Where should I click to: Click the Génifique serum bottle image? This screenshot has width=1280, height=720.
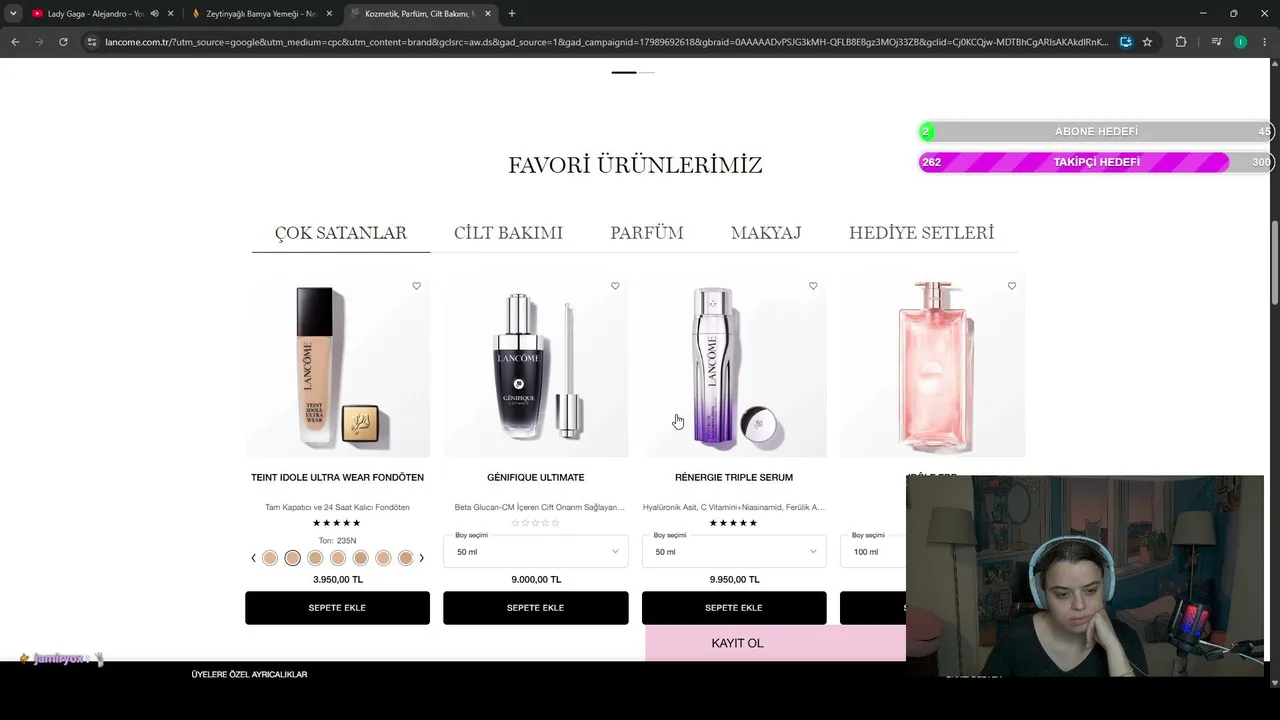(536, 366)
